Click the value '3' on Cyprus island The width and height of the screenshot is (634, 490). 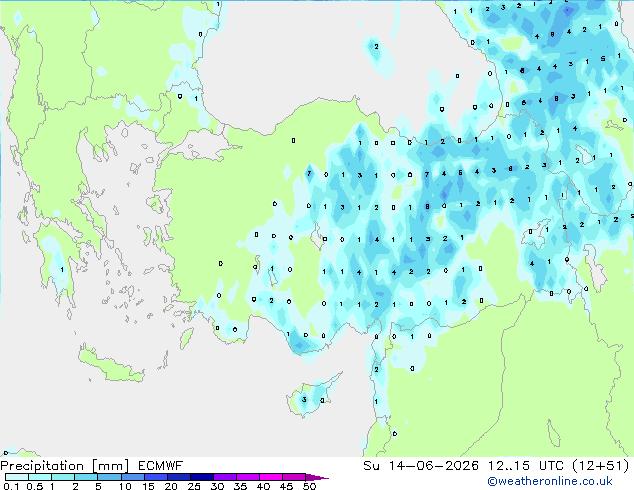coord(304,400)
